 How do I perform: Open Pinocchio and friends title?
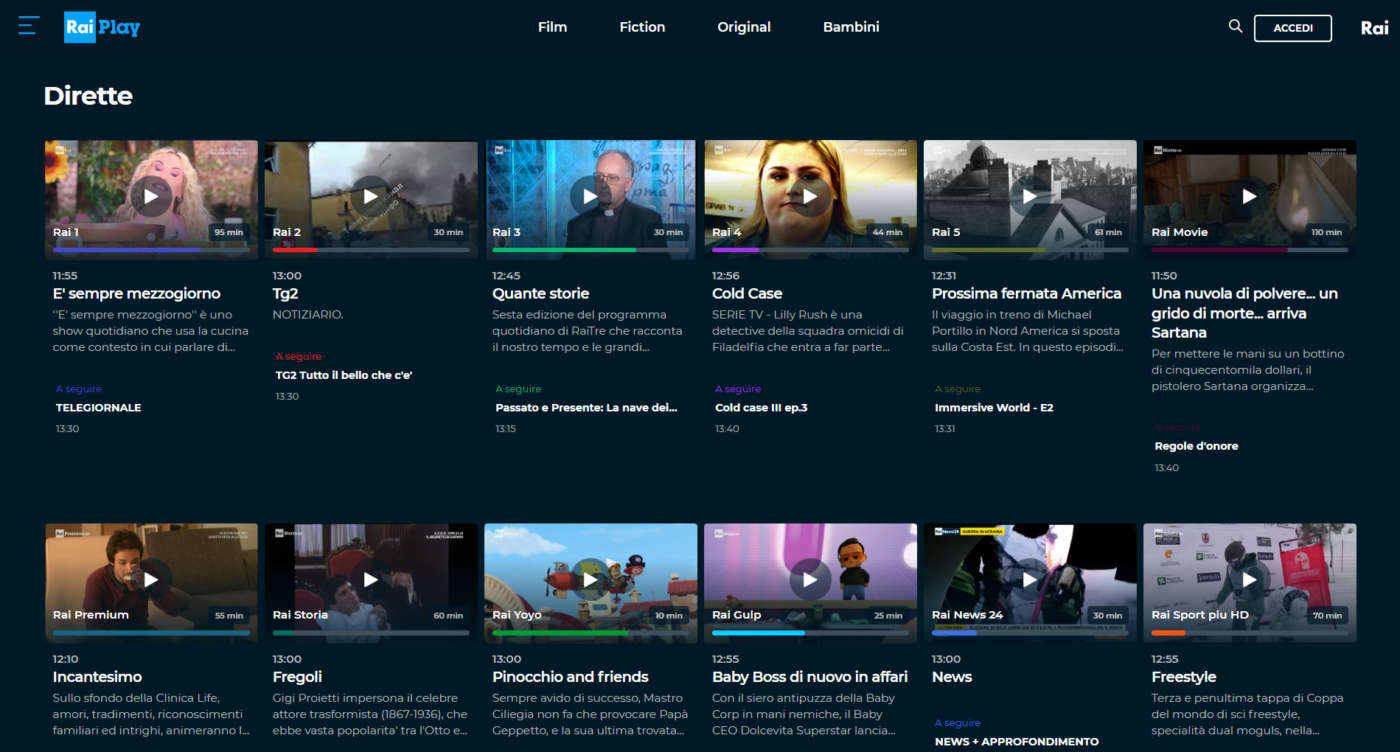[x=571, y=677]
